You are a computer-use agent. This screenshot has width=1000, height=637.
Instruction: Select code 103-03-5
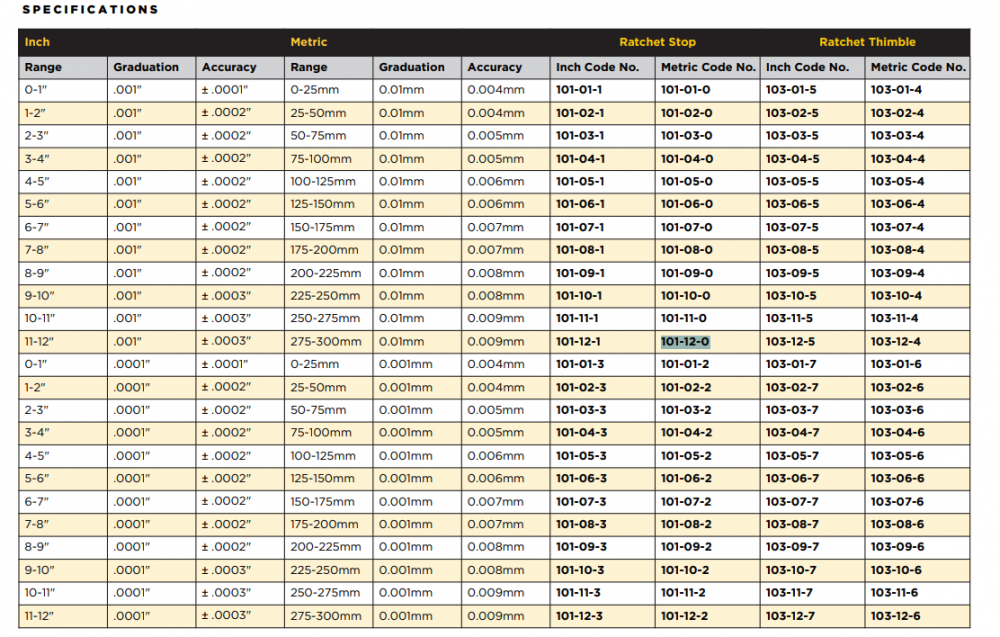[792, 136]
